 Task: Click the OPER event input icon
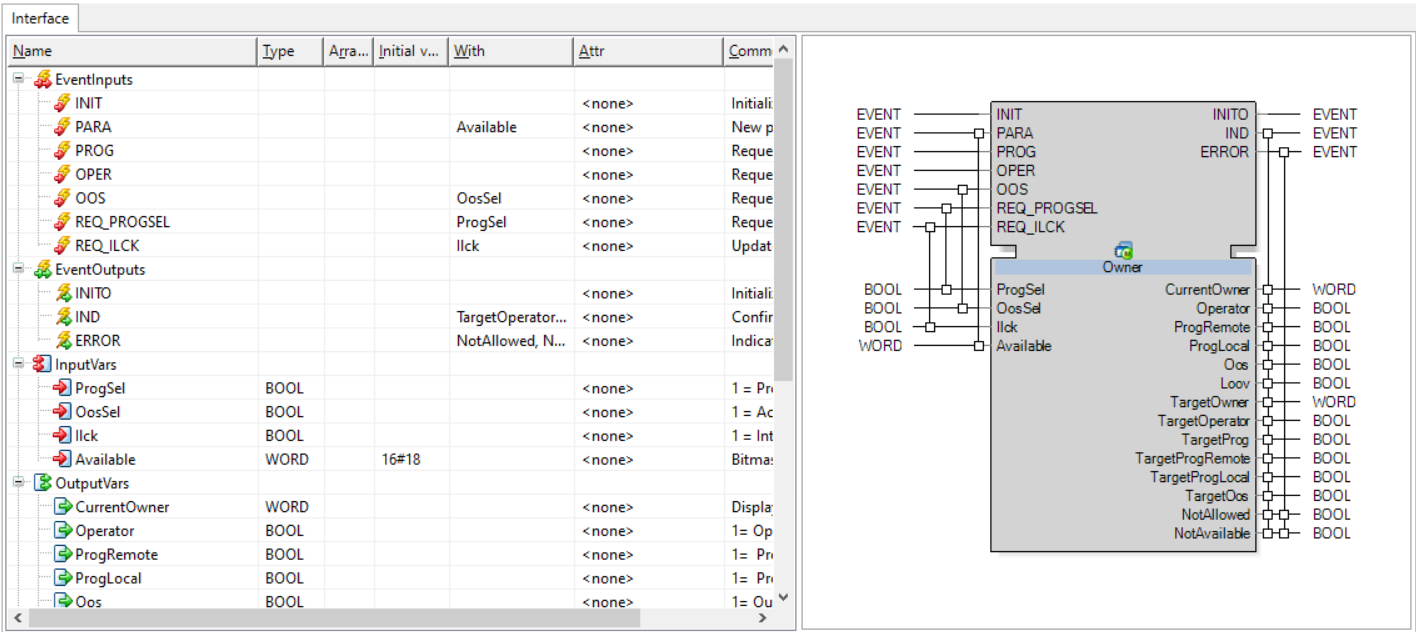pyautogui.click(x=63, y=174)
